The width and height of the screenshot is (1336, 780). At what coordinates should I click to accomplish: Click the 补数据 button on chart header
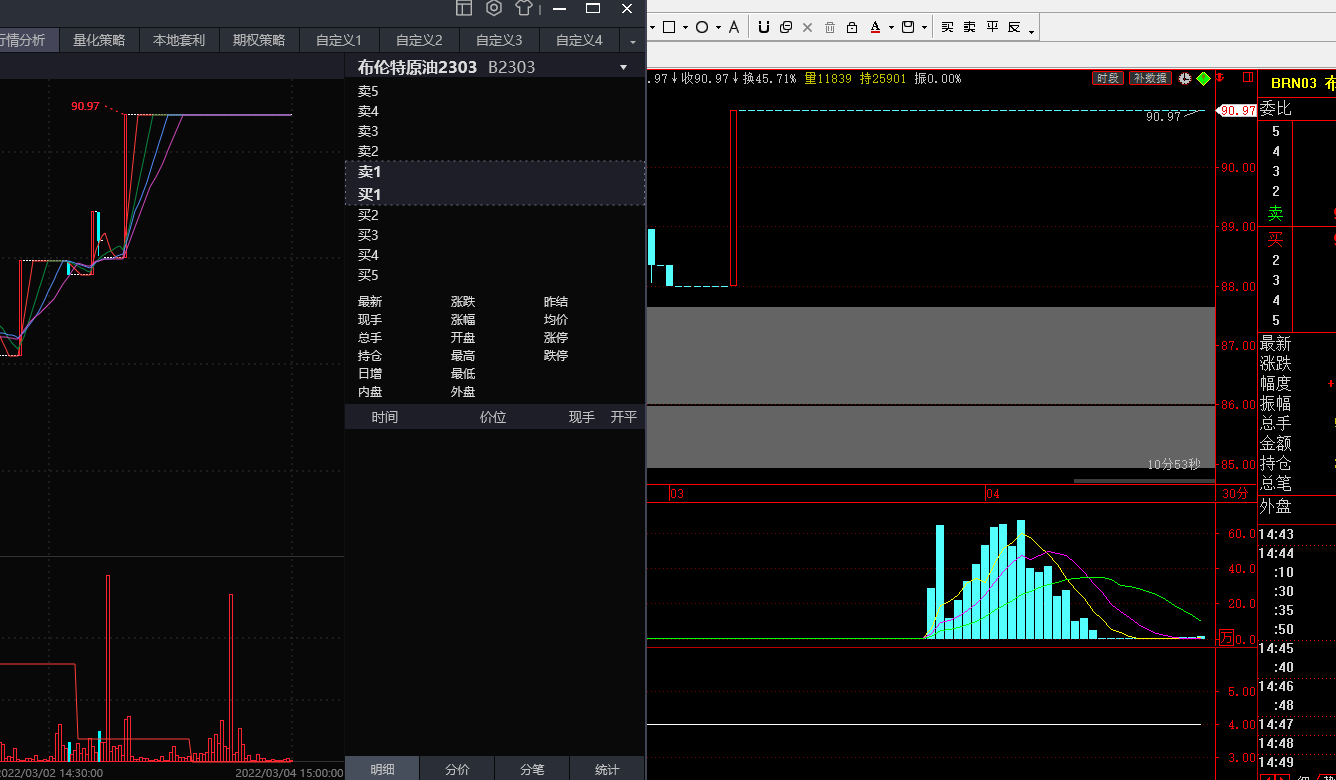[1150, 78]
